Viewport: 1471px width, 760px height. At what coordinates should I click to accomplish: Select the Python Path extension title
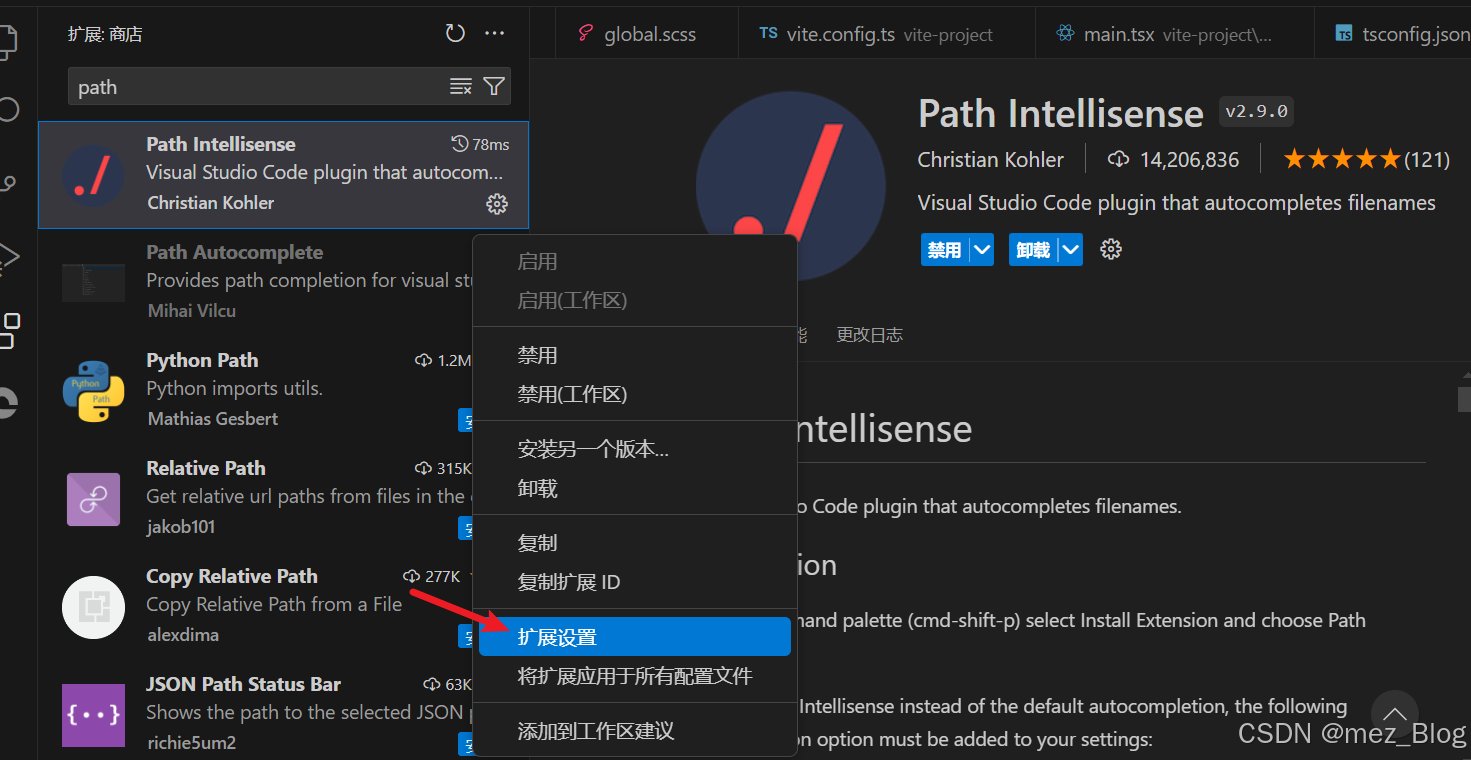click(202, 360)
